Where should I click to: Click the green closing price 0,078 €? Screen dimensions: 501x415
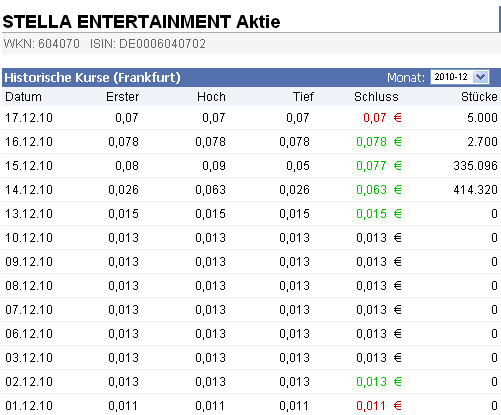pyautogui.click(x=379, y=142)
